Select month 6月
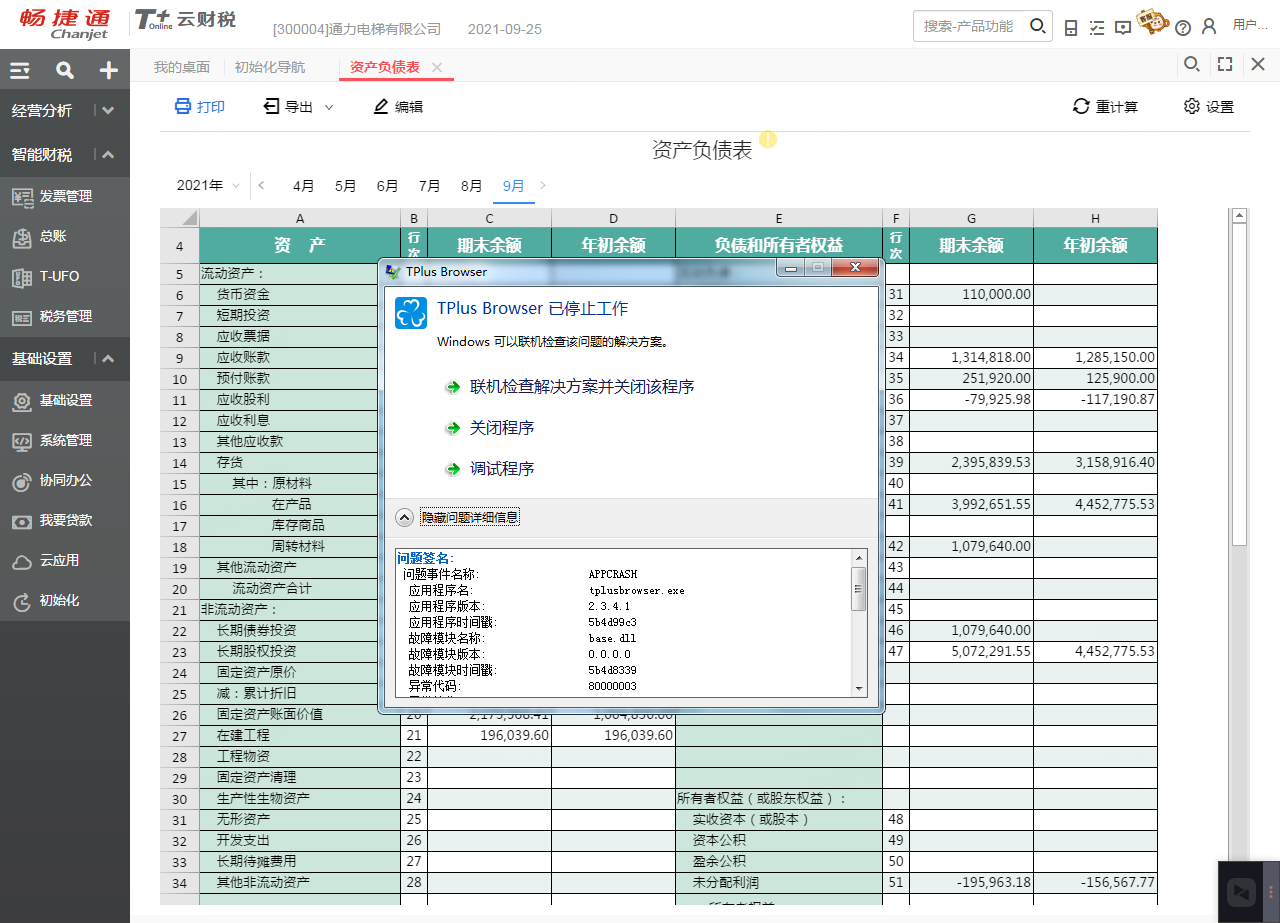Screen dimensions: 1280x923 [388, 185]
